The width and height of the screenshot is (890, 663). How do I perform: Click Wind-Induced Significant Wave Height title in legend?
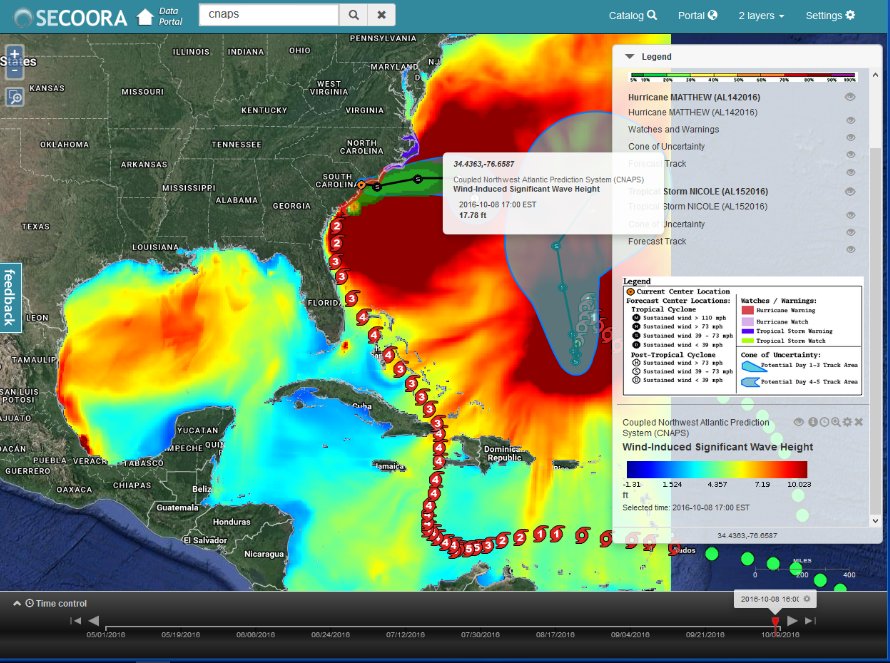tap(717, 447)
